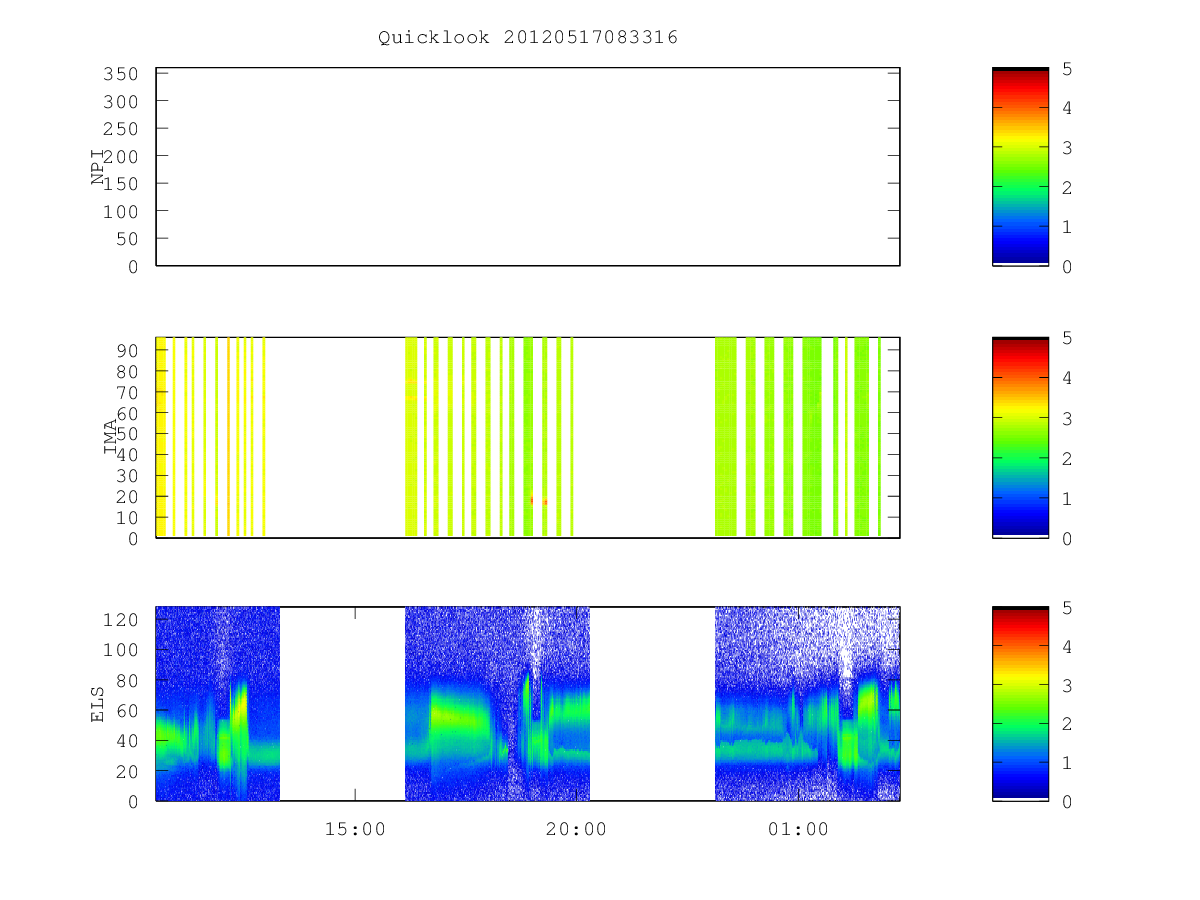The width and height of the screenshot is (1200, 900).
Task: Click the 100 tick on NPI axis
Action: [120, 211]
